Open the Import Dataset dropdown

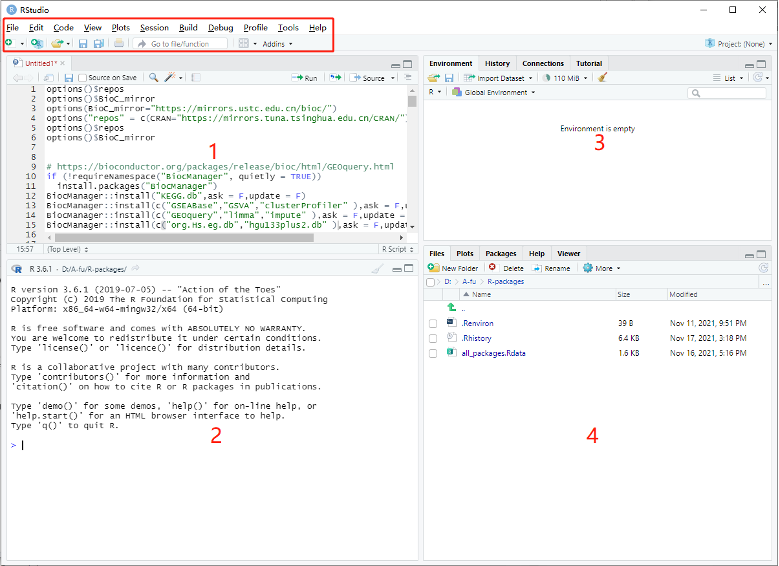pyautogui.click(x=500, y=77)
